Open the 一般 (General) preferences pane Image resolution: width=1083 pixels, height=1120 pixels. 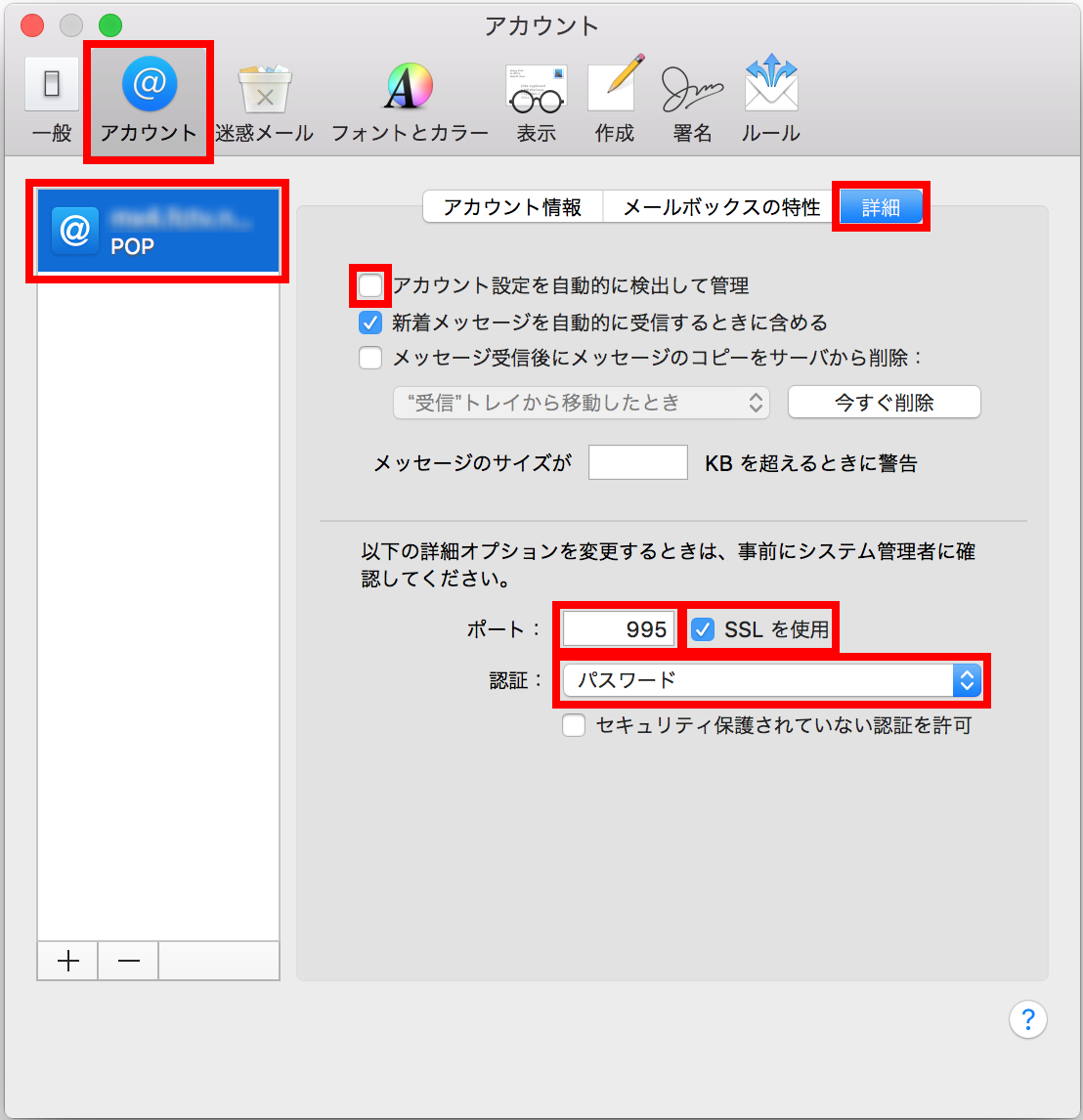click(x=52, y=100)
